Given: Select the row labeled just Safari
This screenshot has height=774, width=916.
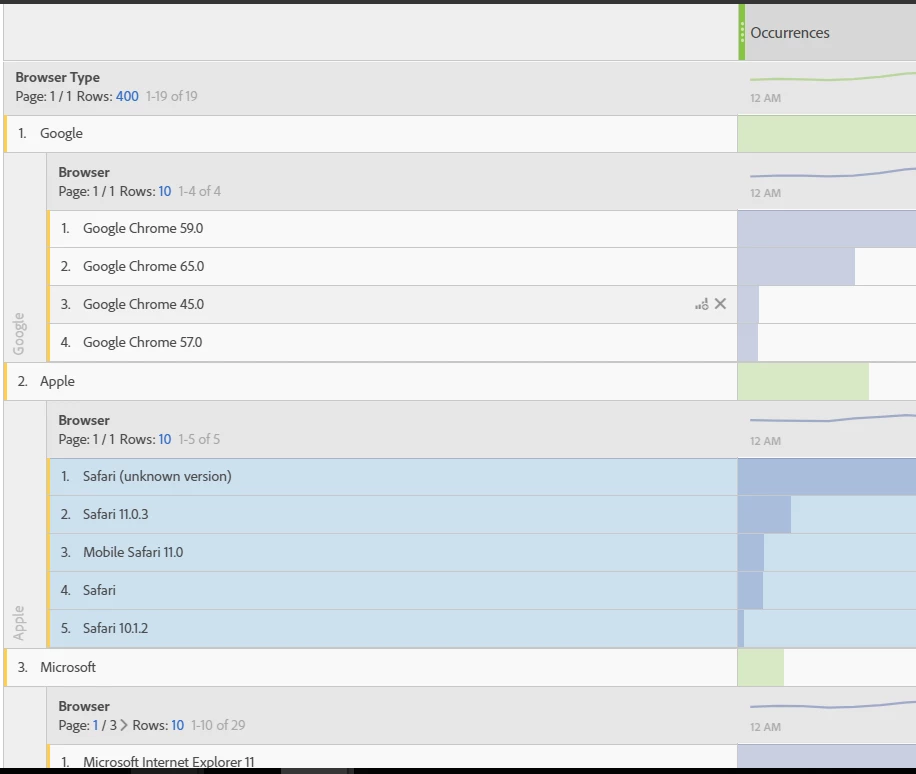Looking at the screenshot, I should tap(393, 591).
